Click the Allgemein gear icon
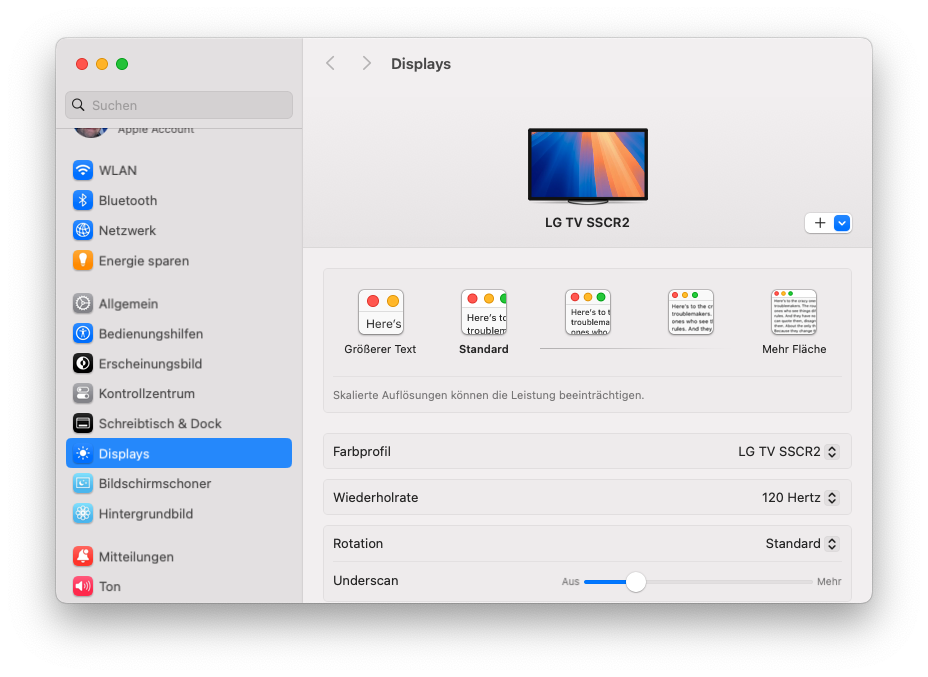Image resolution: width=928 pixels, height=677 pixels. coord(83,304)
